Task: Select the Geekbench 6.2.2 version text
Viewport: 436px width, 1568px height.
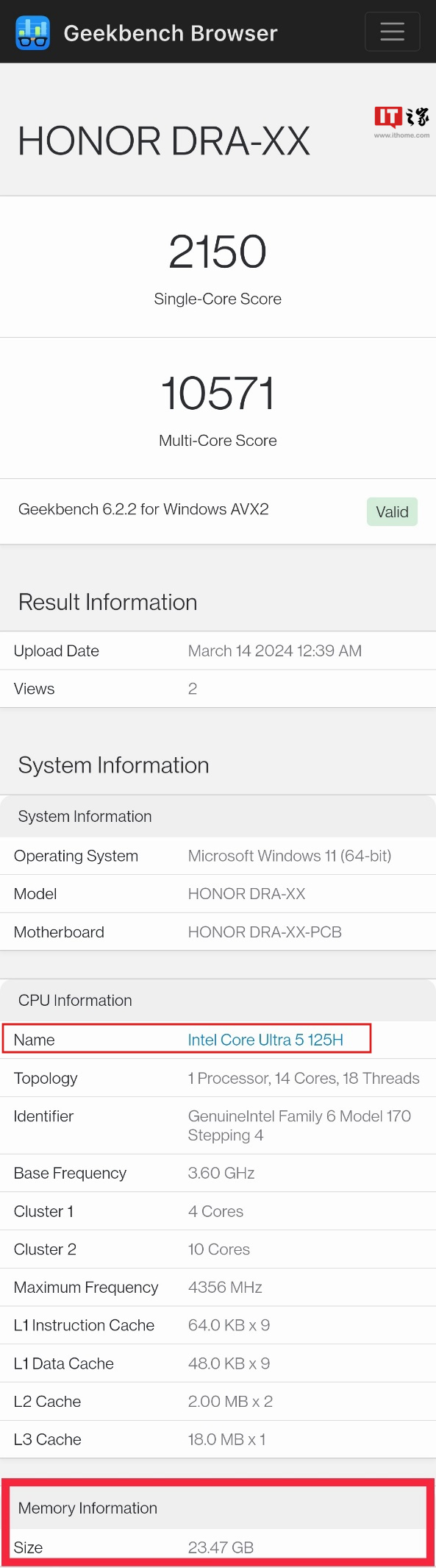Action: (143, 509)
